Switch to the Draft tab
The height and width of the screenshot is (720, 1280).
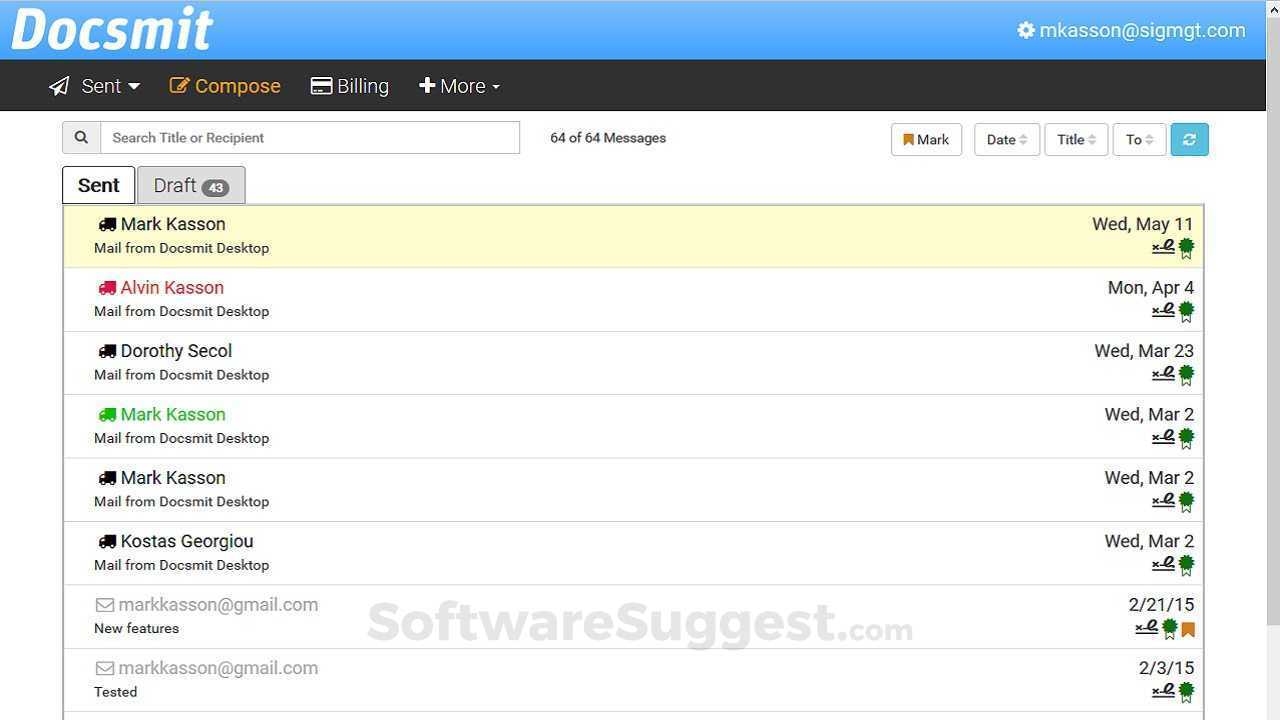190,185
